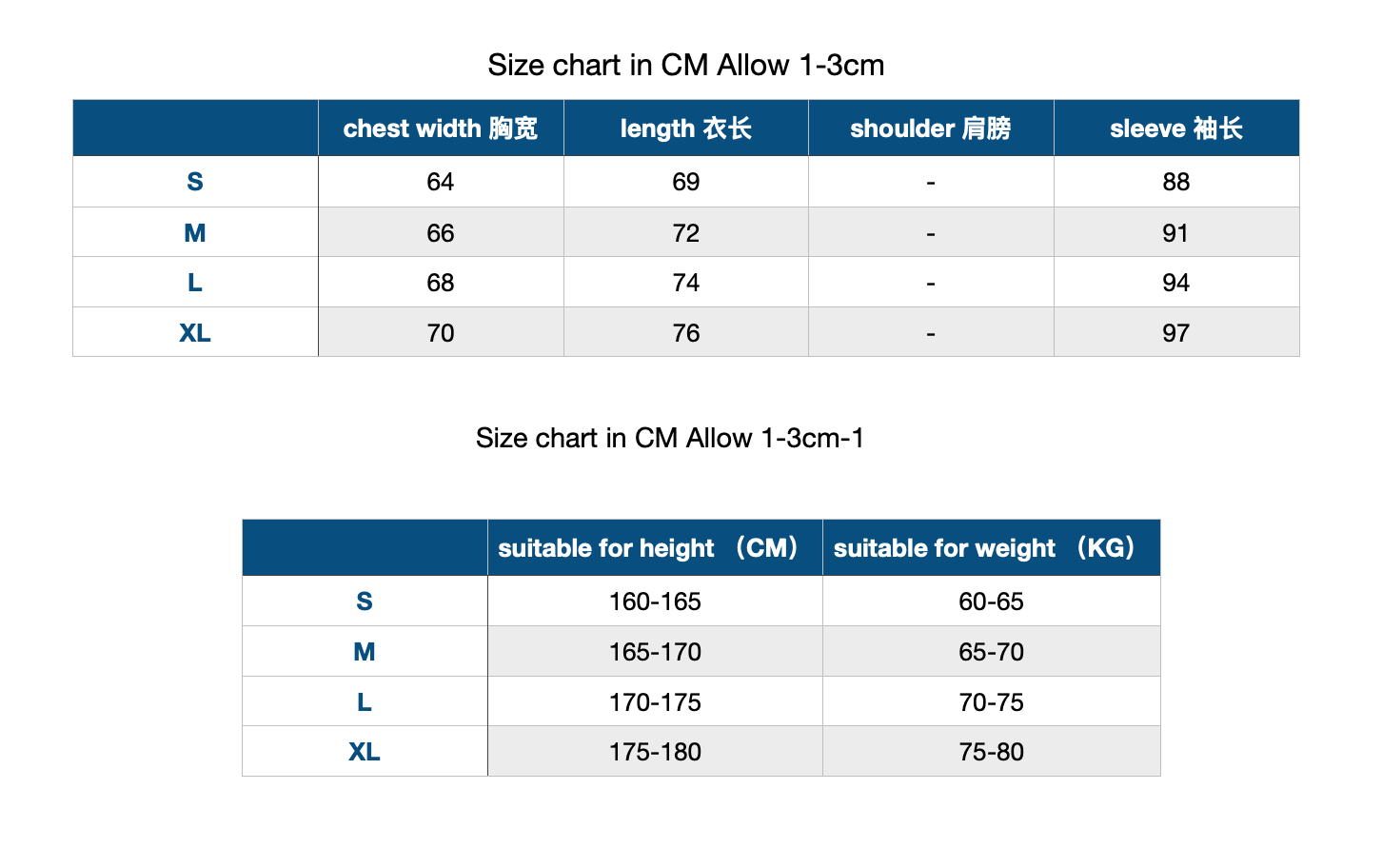Image resolution: width=1382 pixels, height=868 pixels.
Task: Select the 'suitable for weight (KG)' header
Action: (x=992, y=547)
